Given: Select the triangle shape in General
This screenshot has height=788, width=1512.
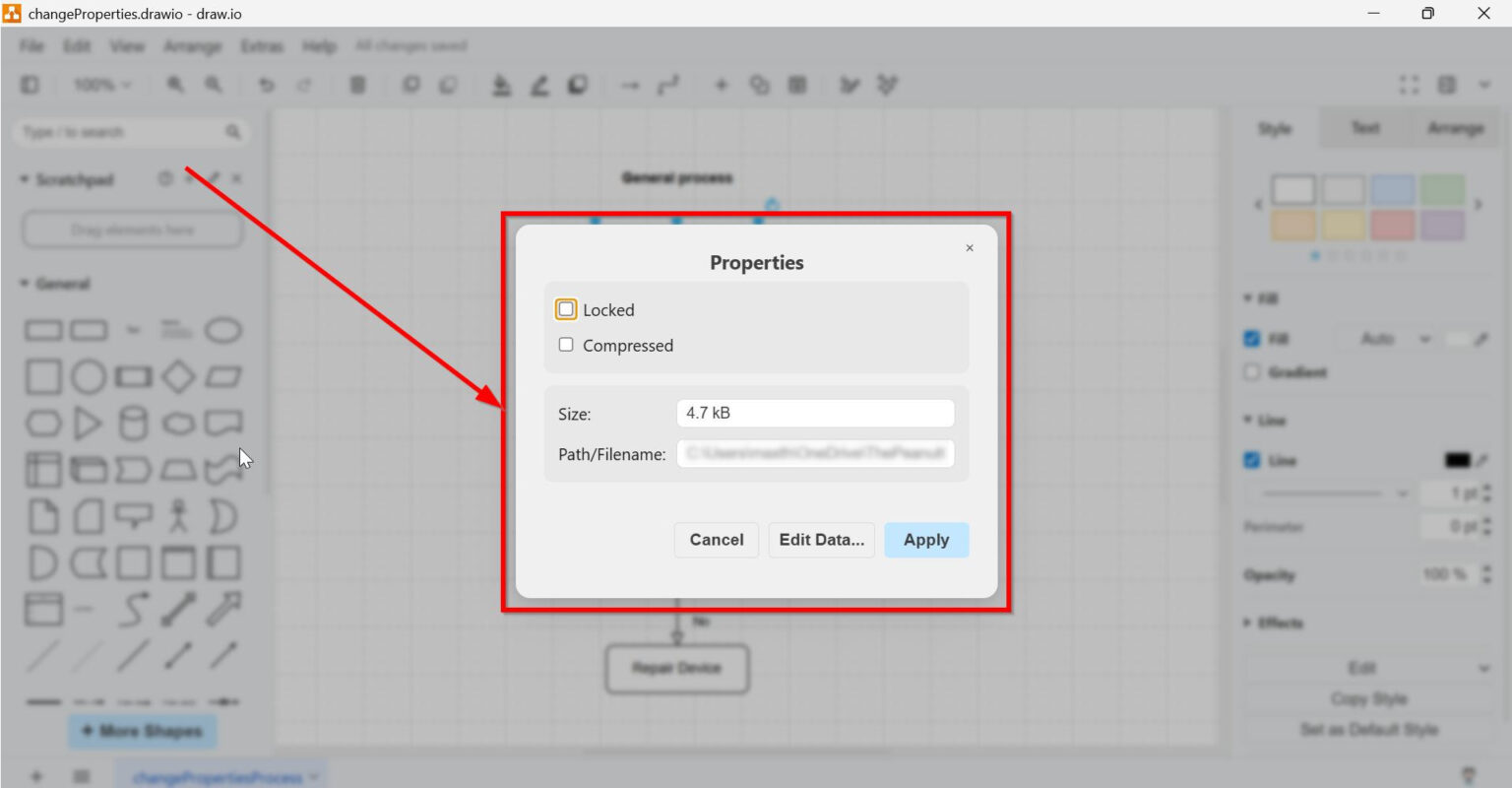Looking at the screenshot, I should point(88,424).
